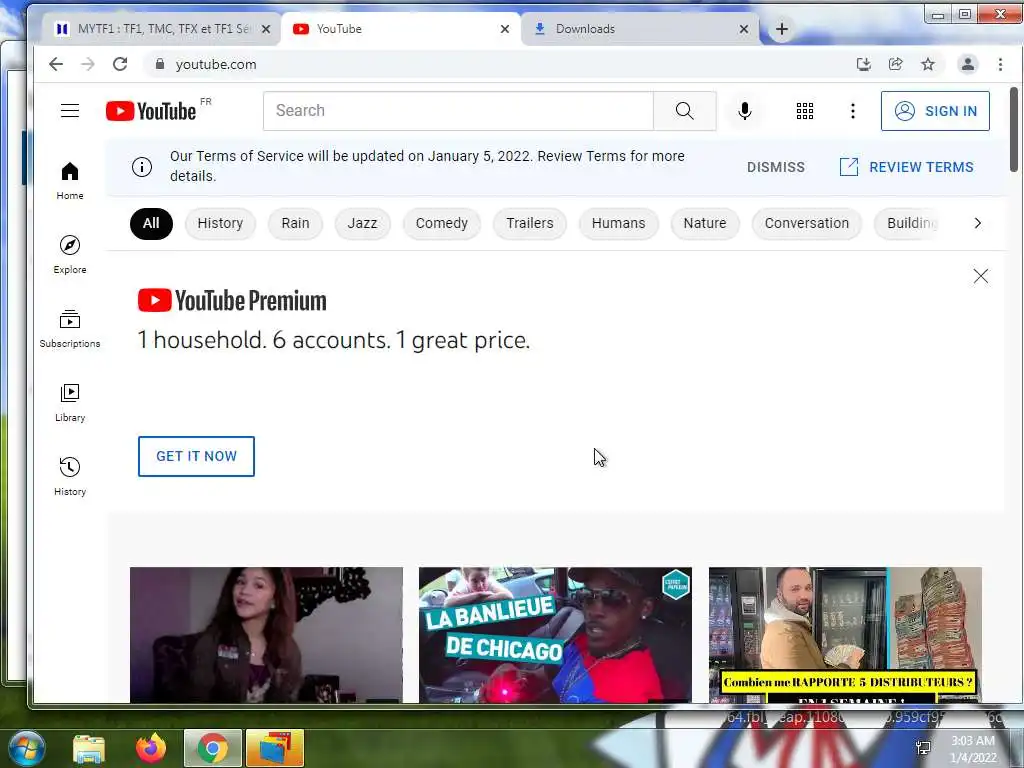Go to Home in the sidebar
The image size is (1024, 768).
coord(70,181)
